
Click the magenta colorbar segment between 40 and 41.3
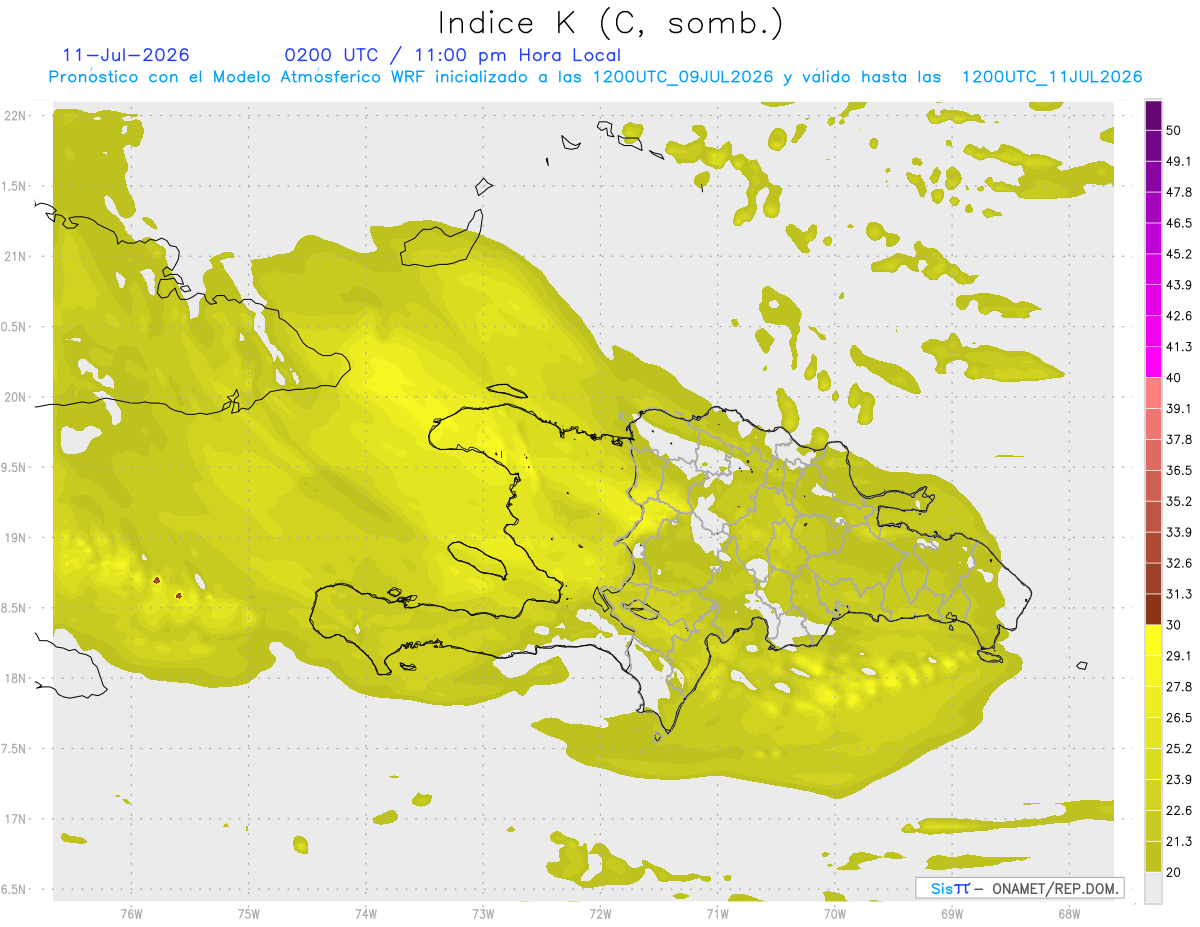tap(1153, 362)
